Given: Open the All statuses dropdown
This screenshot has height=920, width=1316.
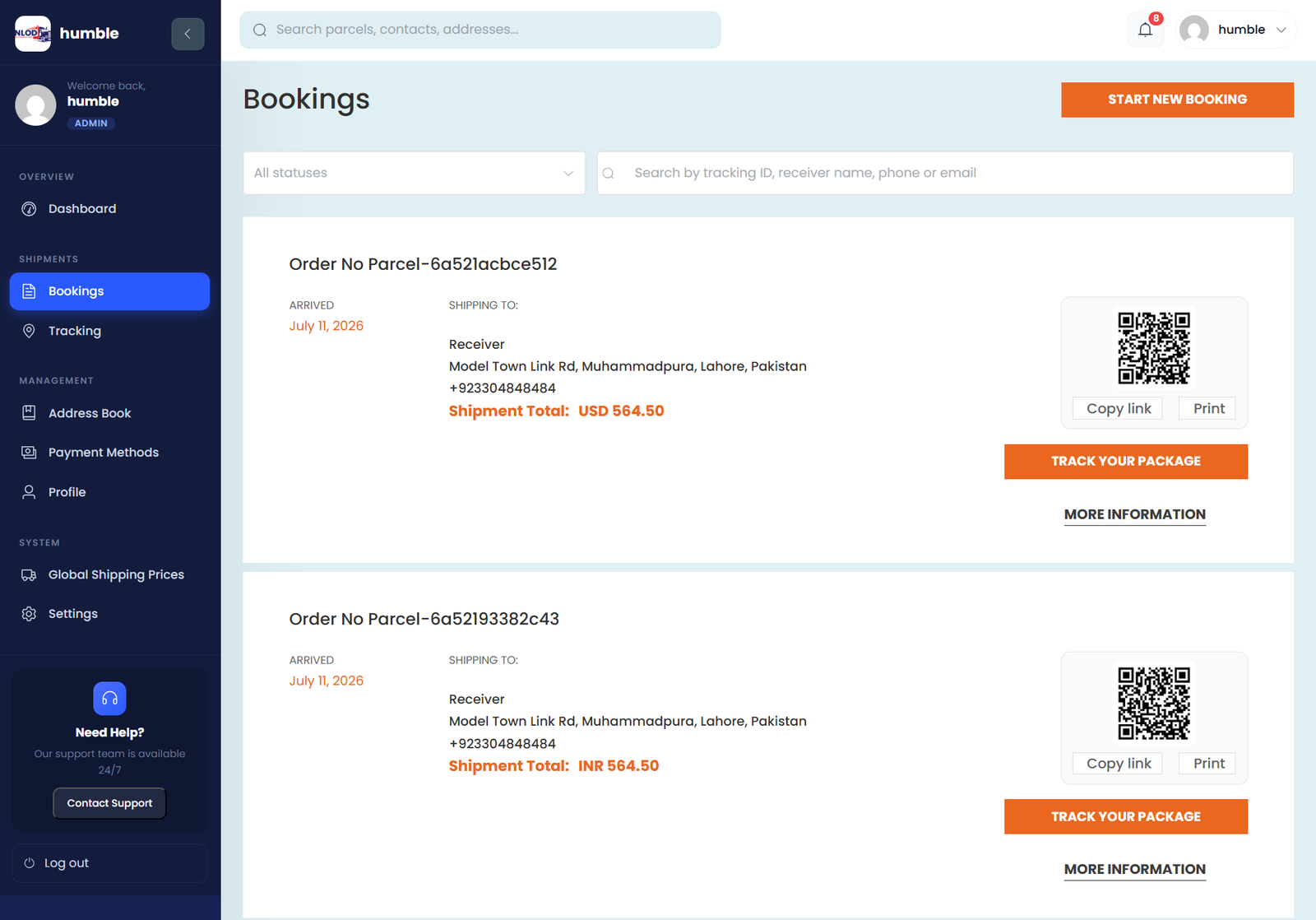Looking at the screenshot, I should (x=414, y=173).
